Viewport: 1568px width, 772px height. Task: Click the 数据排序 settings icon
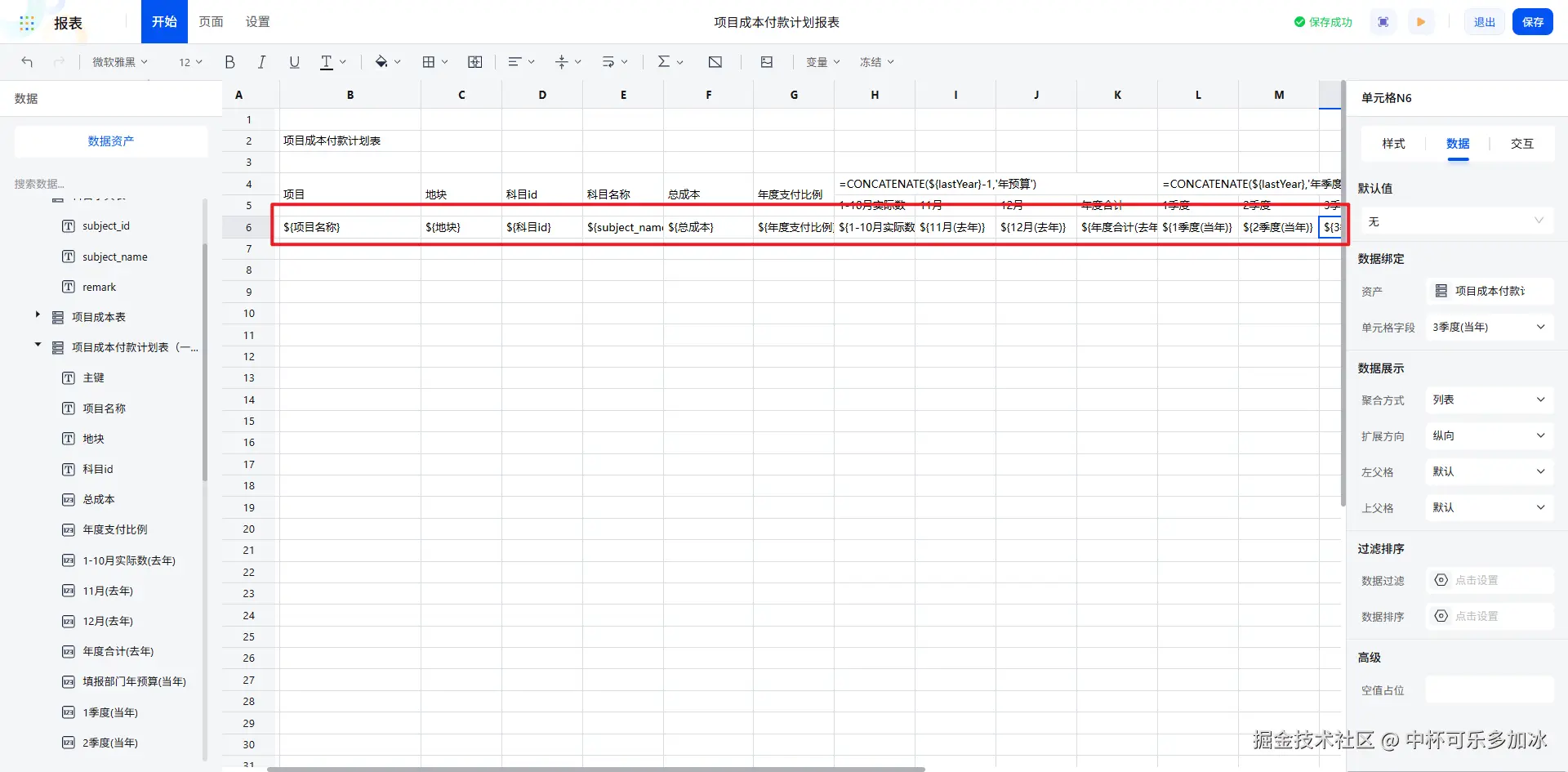[x=1441, y=616]
